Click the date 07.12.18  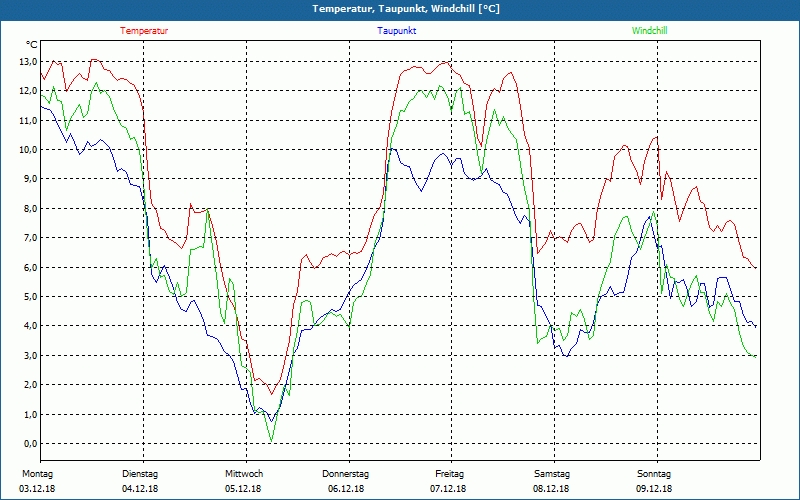click(448, 489)
